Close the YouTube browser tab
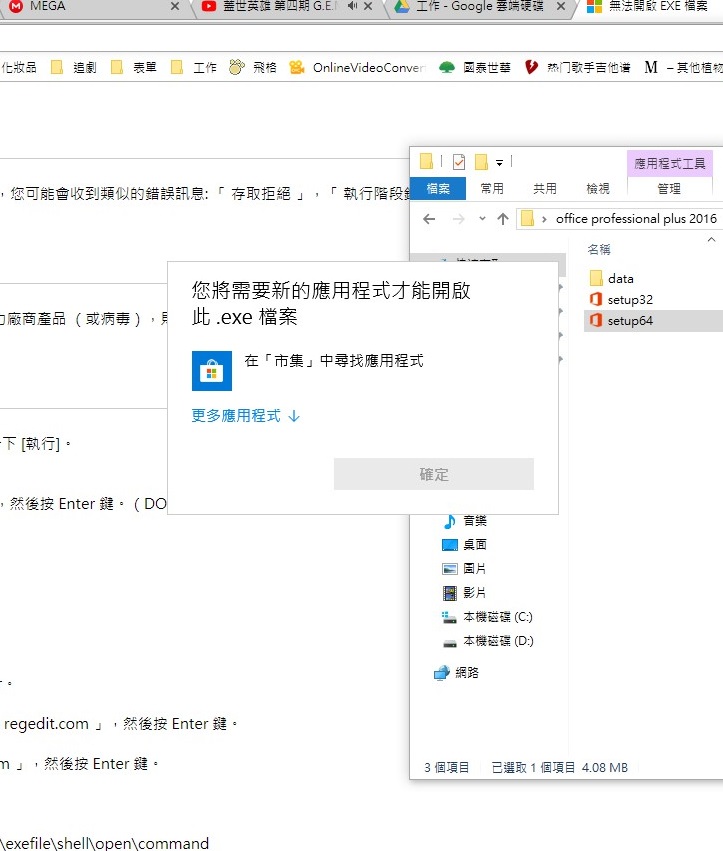Viewport: 723px width, 851px height. pos(368,7)
